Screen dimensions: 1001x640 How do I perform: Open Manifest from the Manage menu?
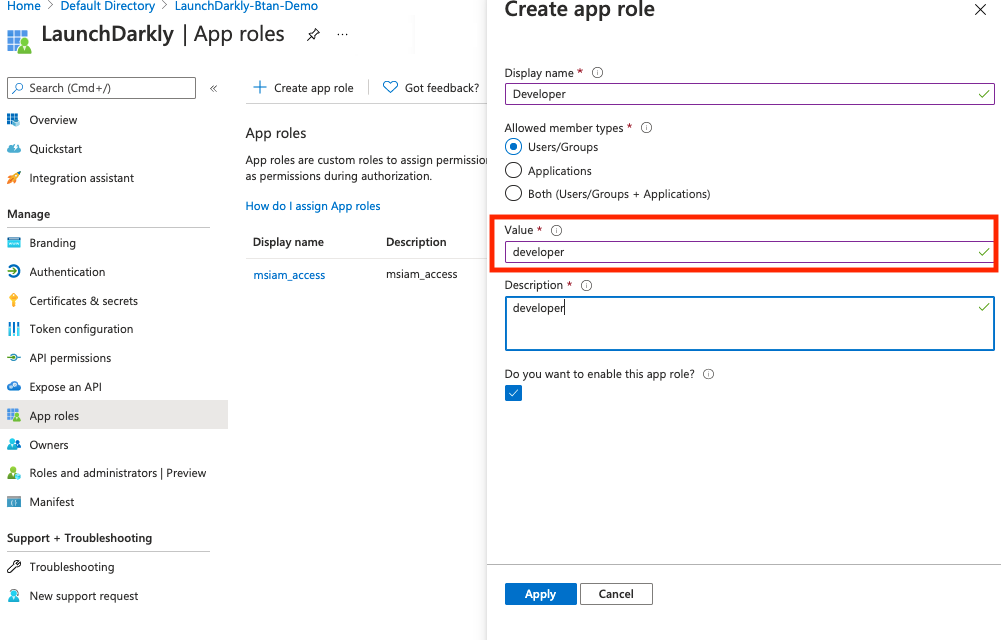pyautogui.click(x=52, y=502)
